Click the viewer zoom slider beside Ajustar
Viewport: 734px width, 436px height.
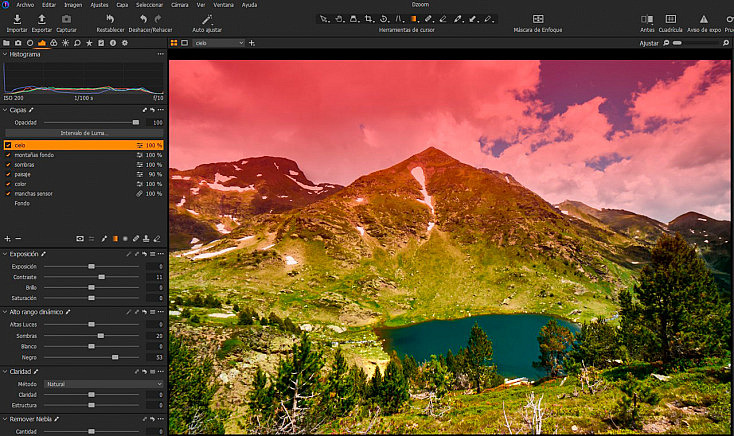(x=697, y=43)
